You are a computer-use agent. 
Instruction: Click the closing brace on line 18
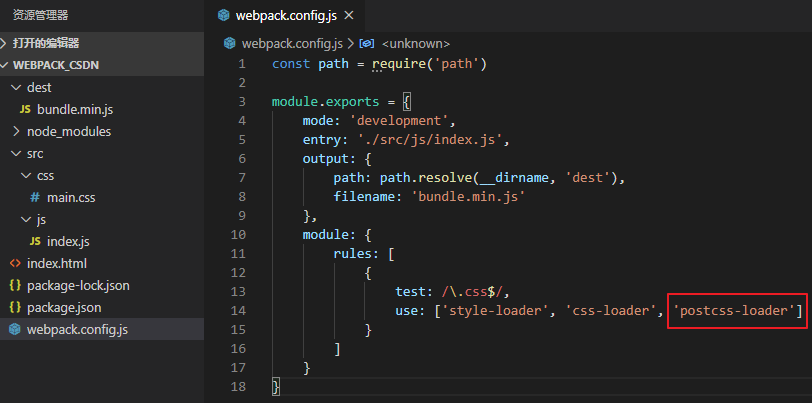click(x=276, y=387)
